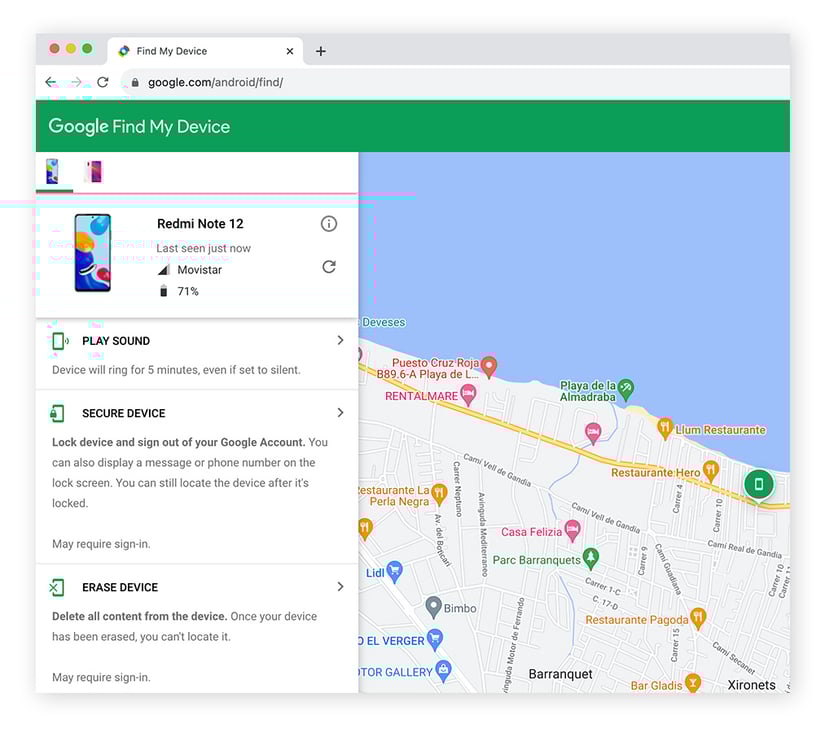825x732 pixels.
Task: Expand the Secure Device option chevron
Action: click(x=340, y=413)
